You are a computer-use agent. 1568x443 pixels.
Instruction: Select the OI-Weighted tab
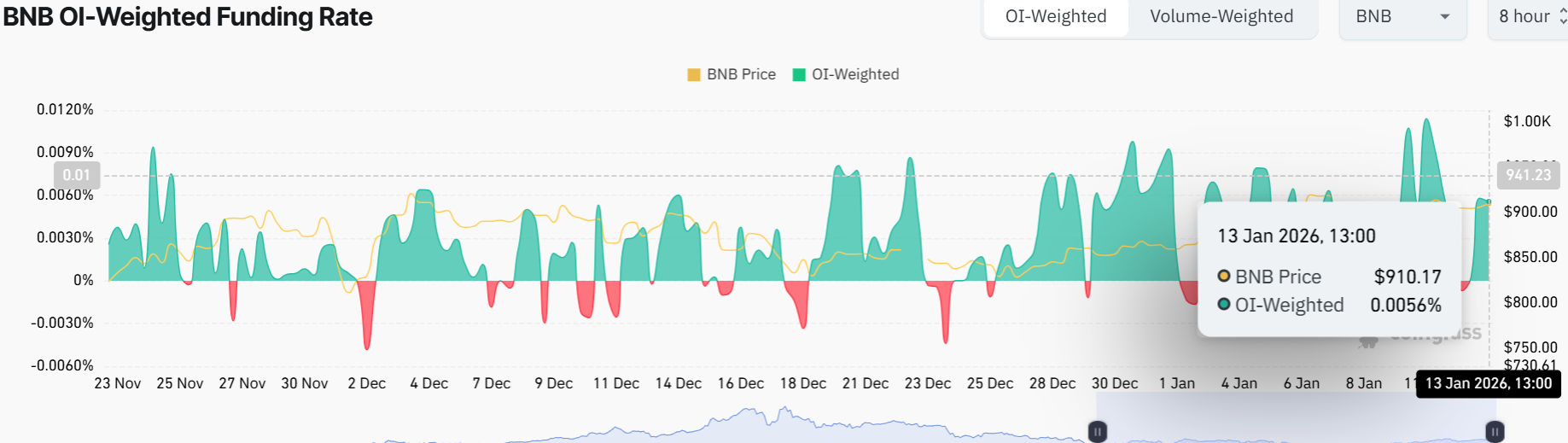coord(1055,17)
